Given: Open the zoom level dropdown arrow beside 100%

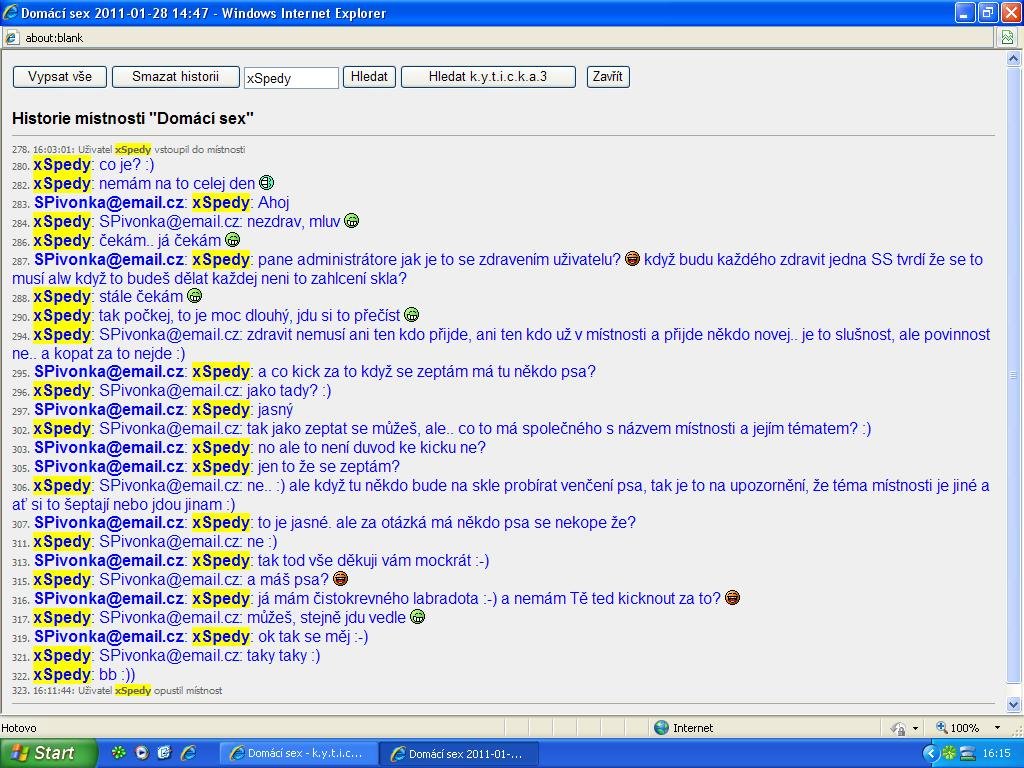Looking at the screenshot, I should 996,728.
